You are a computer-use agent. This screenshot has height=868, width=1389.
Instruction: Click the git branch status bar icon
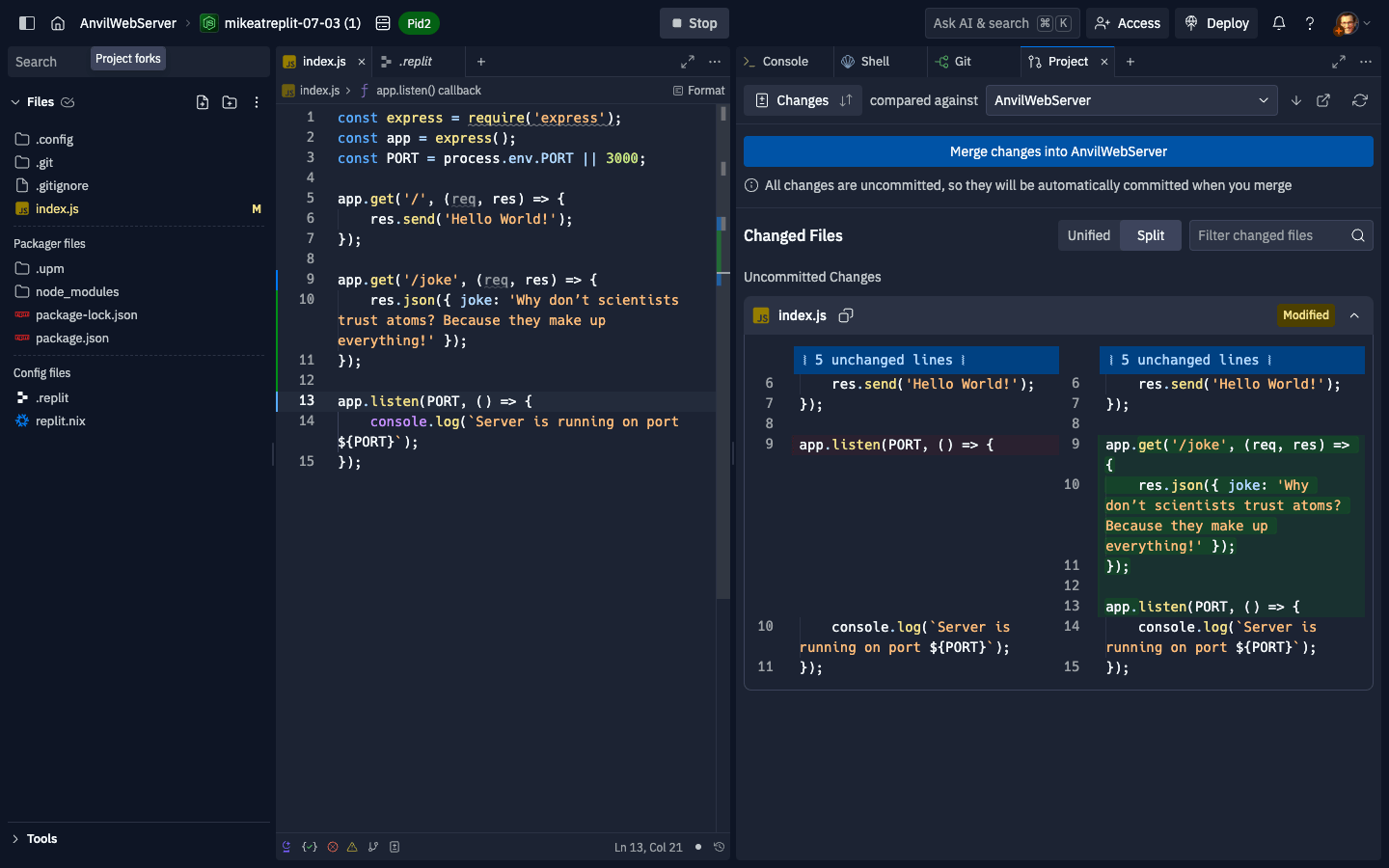point(373,847)
